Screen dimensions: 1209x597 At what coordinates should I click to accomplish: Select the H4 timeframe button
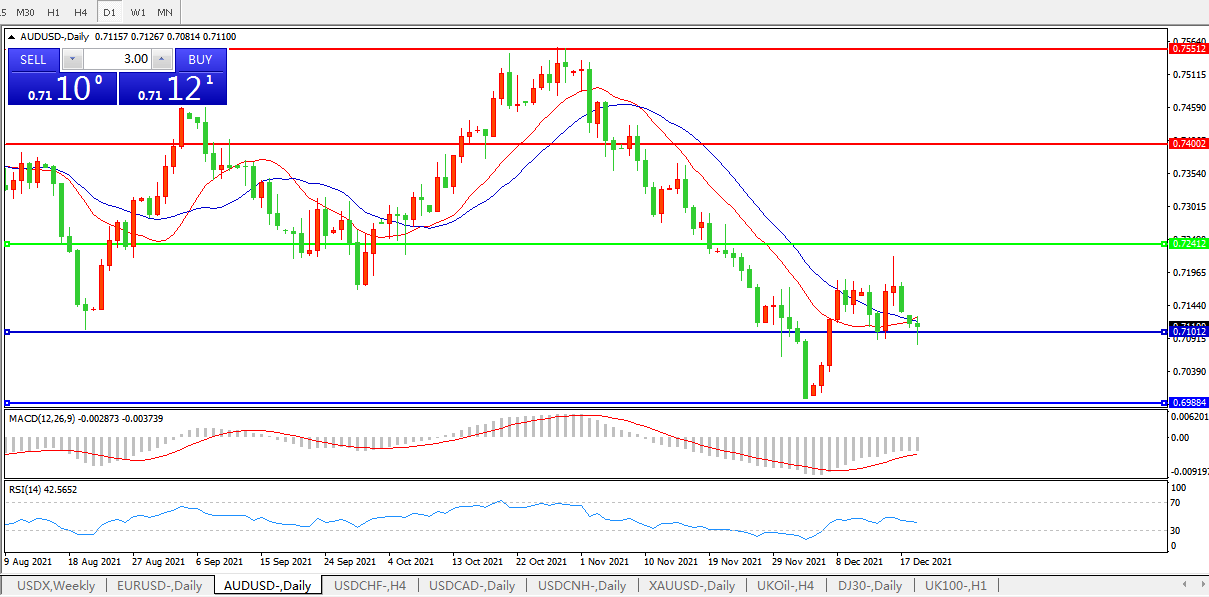(x=81, y=12)
